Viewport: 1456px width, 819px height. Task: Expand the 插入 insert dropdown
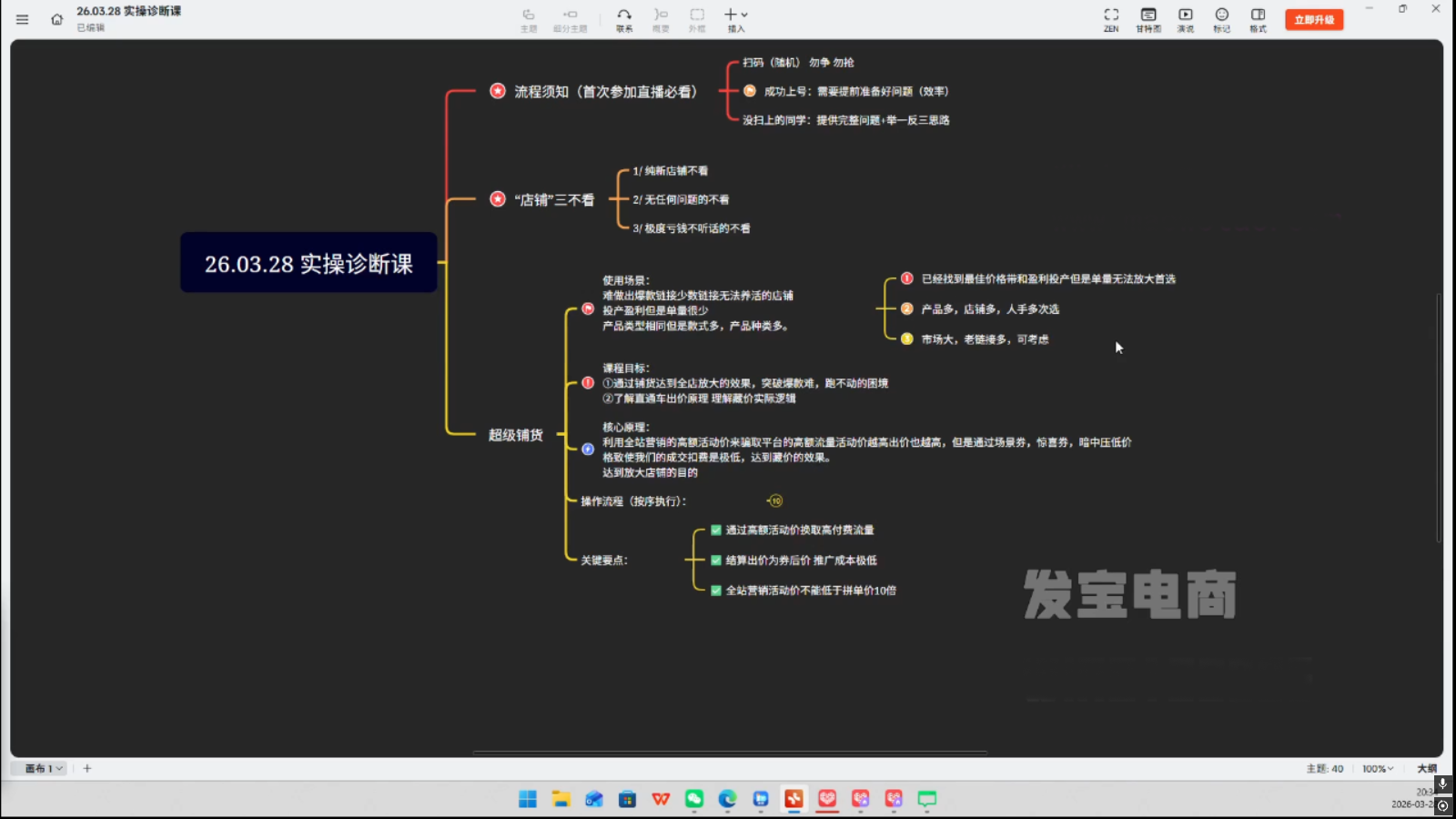736,19
